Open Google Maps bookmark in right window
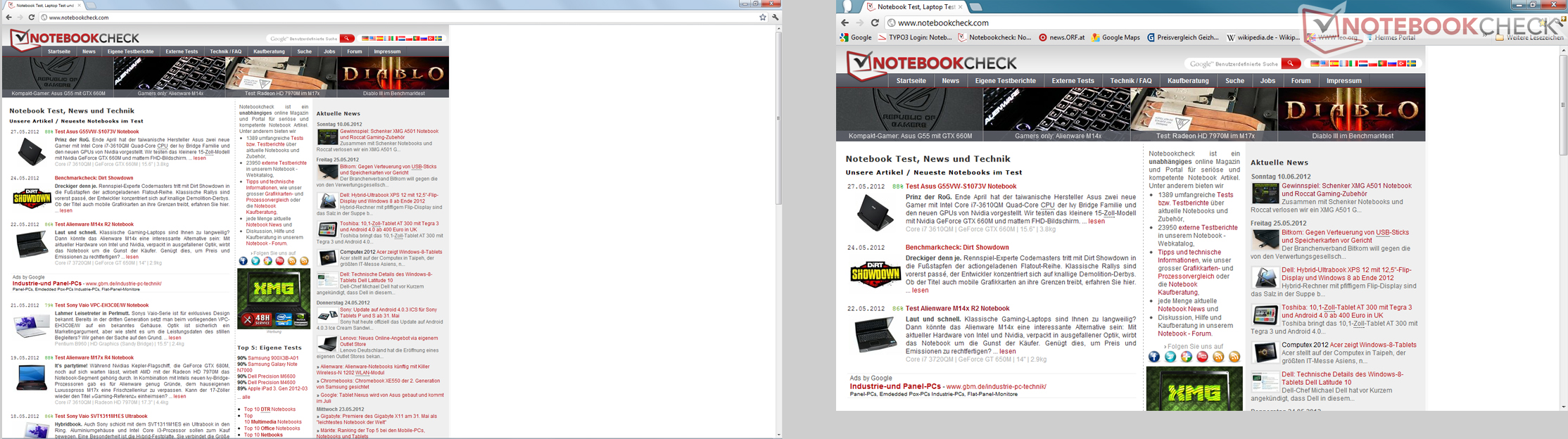Image resolution: width=1568 pixels, height=439 pixels. [1115, 37]
